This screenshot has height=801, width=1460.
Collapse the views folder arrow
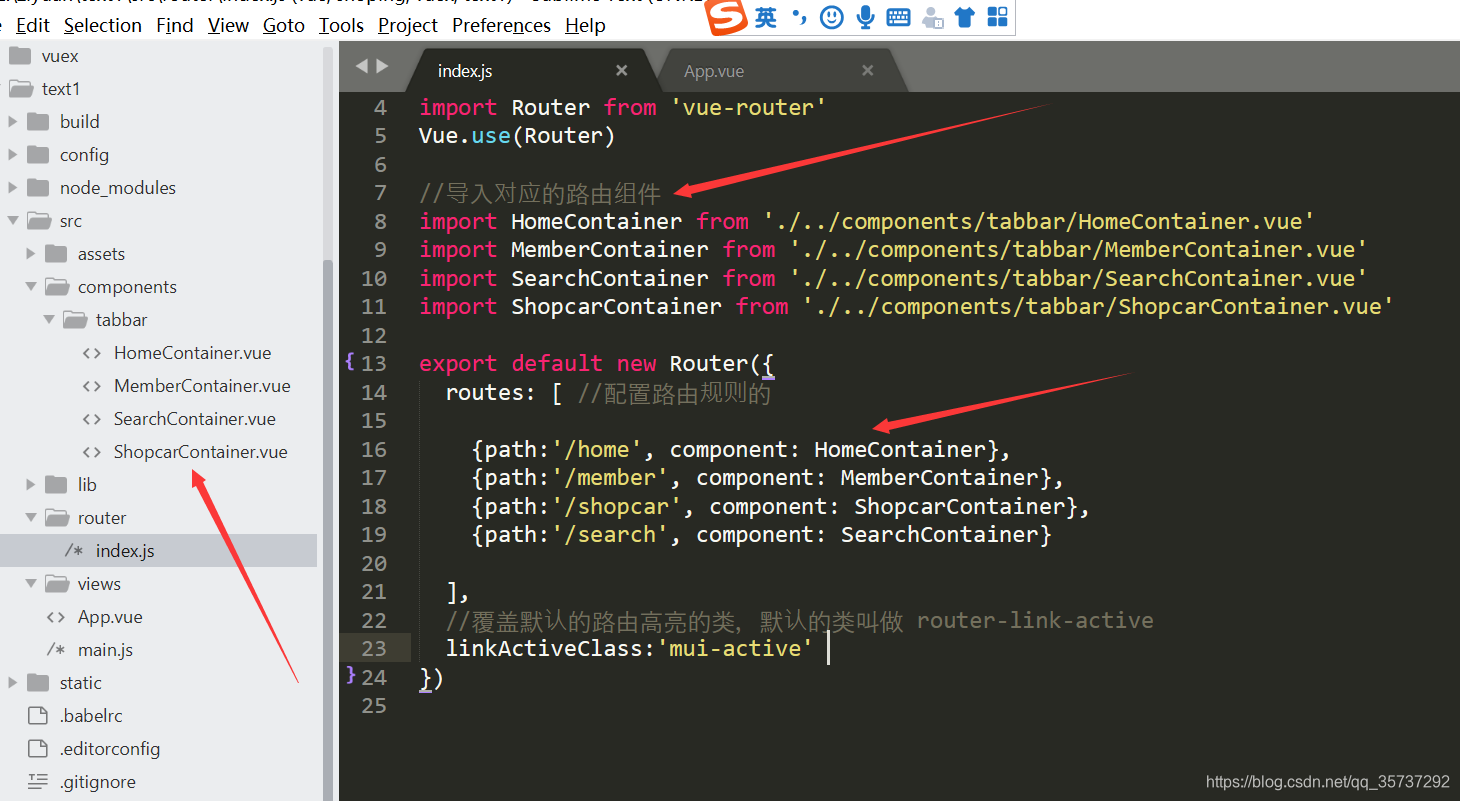coord(31,584)
